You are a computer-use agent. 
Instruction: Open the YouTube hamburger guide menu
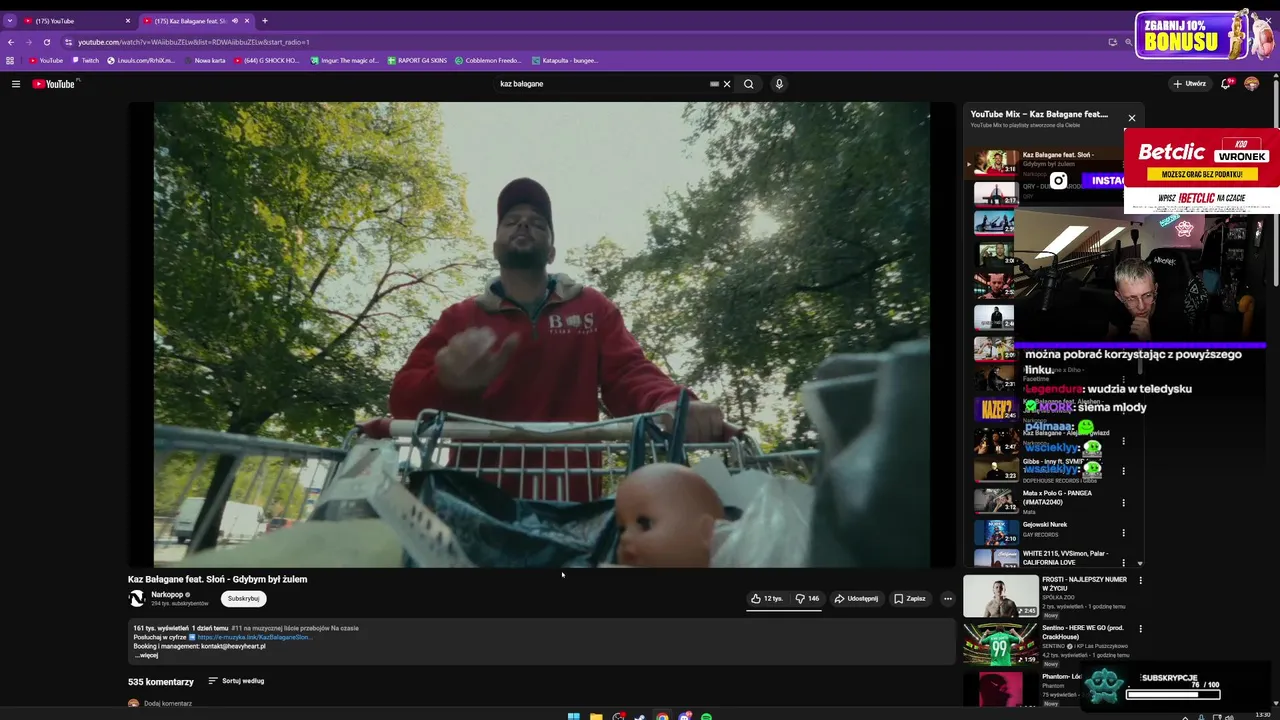(16, 84)
